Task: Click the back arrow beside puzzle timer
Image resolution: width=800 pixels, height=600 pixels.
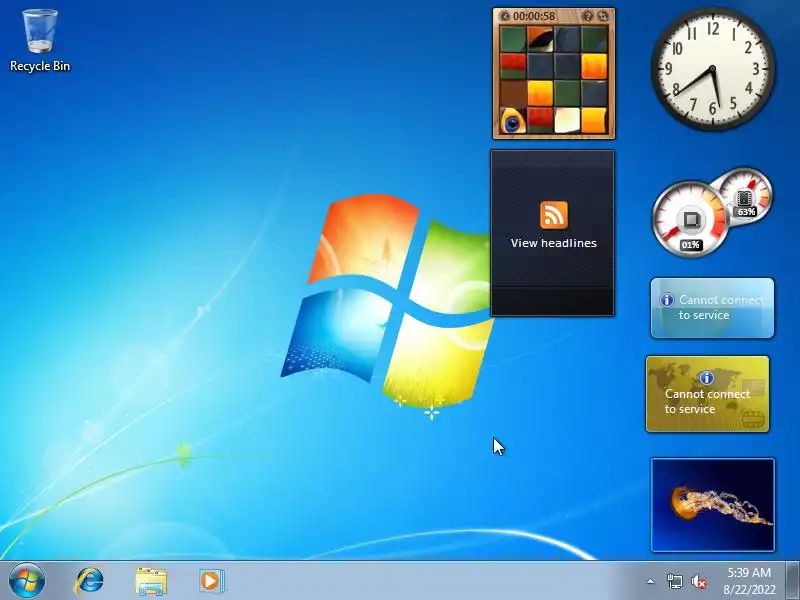Action: pyautogui.click(x=505, y=16)
